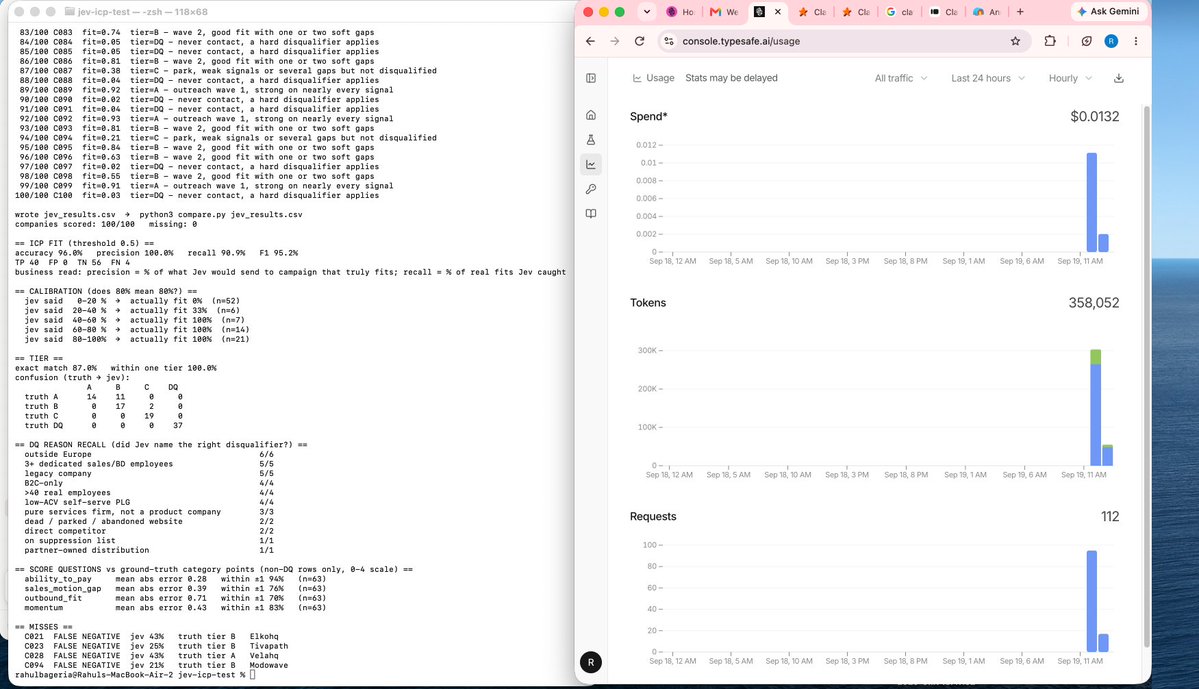Click terminal row 'direct competitor'
Screen dimensions: 1199x689
coord(148,531)
